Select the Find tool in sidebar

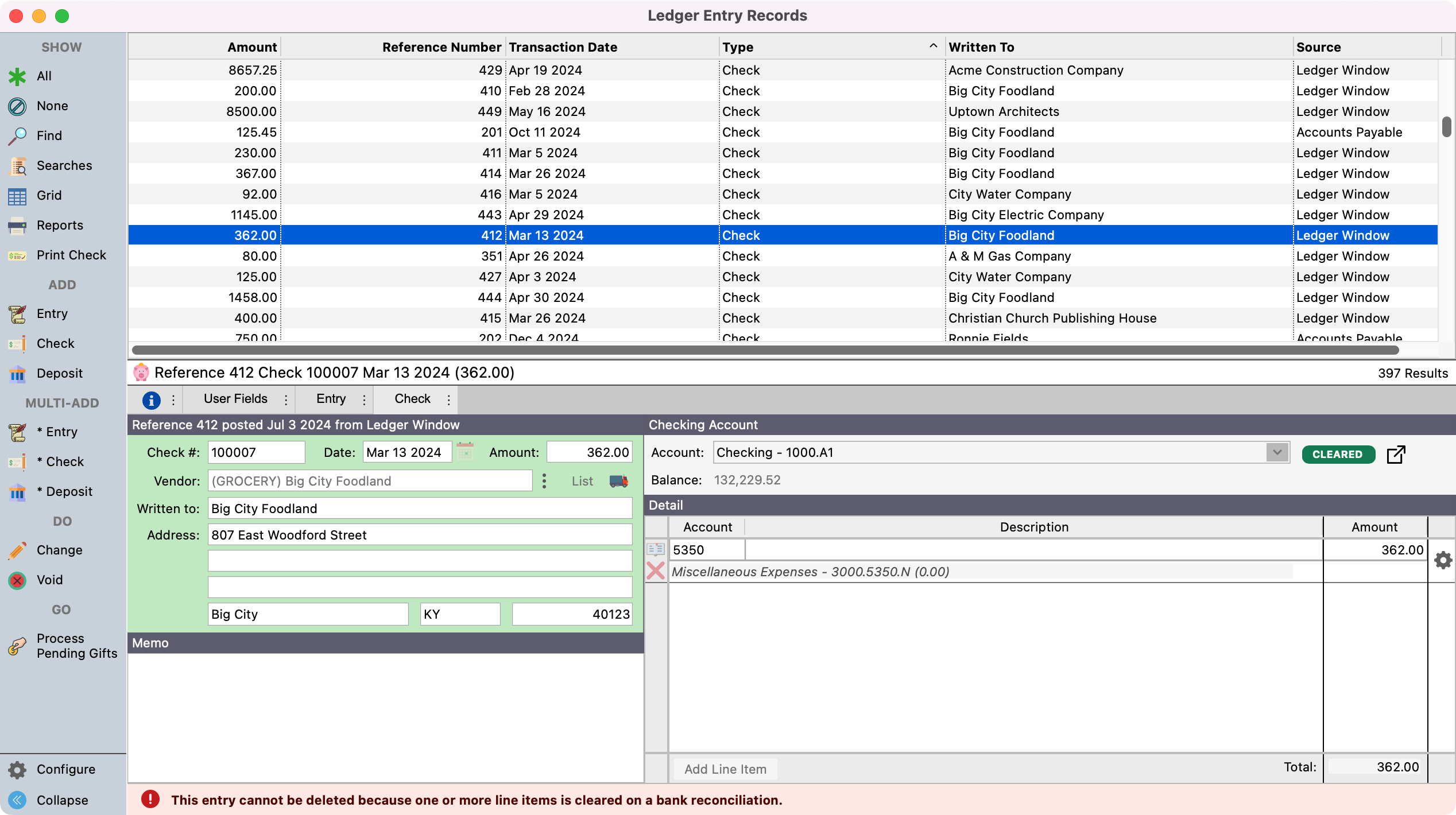49,135
